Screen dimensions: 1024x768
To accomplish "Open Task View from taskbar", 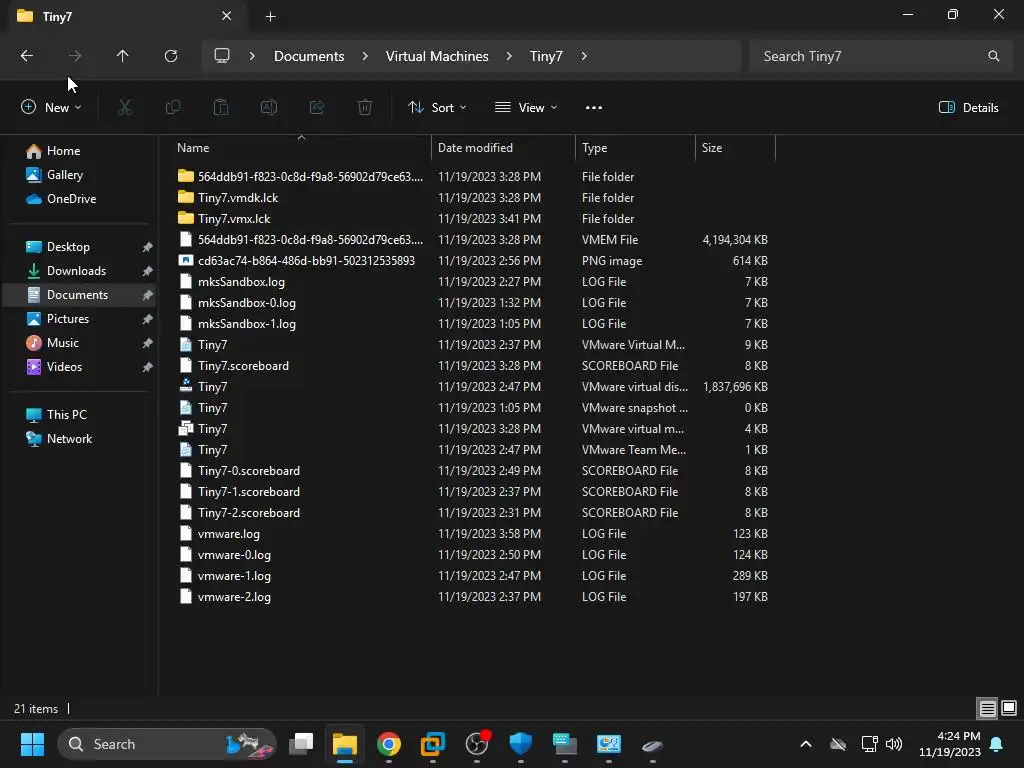I will (301, 744).
